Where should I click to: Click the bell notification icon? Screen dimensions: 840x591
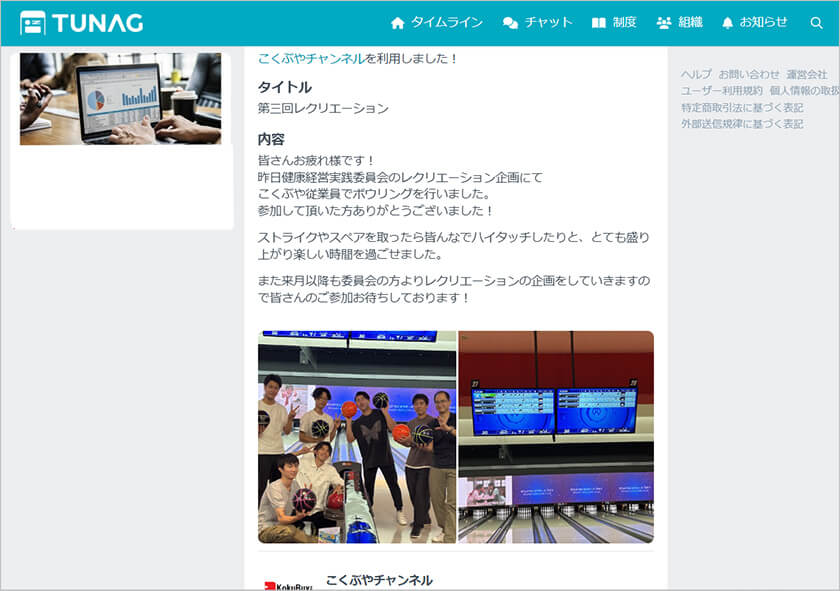(x=727, y=23)
